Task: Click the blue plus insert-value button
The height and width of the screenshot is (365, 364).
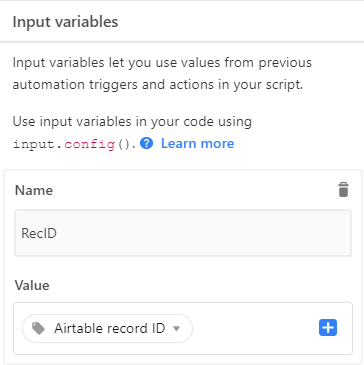Action: coord(328,328)
